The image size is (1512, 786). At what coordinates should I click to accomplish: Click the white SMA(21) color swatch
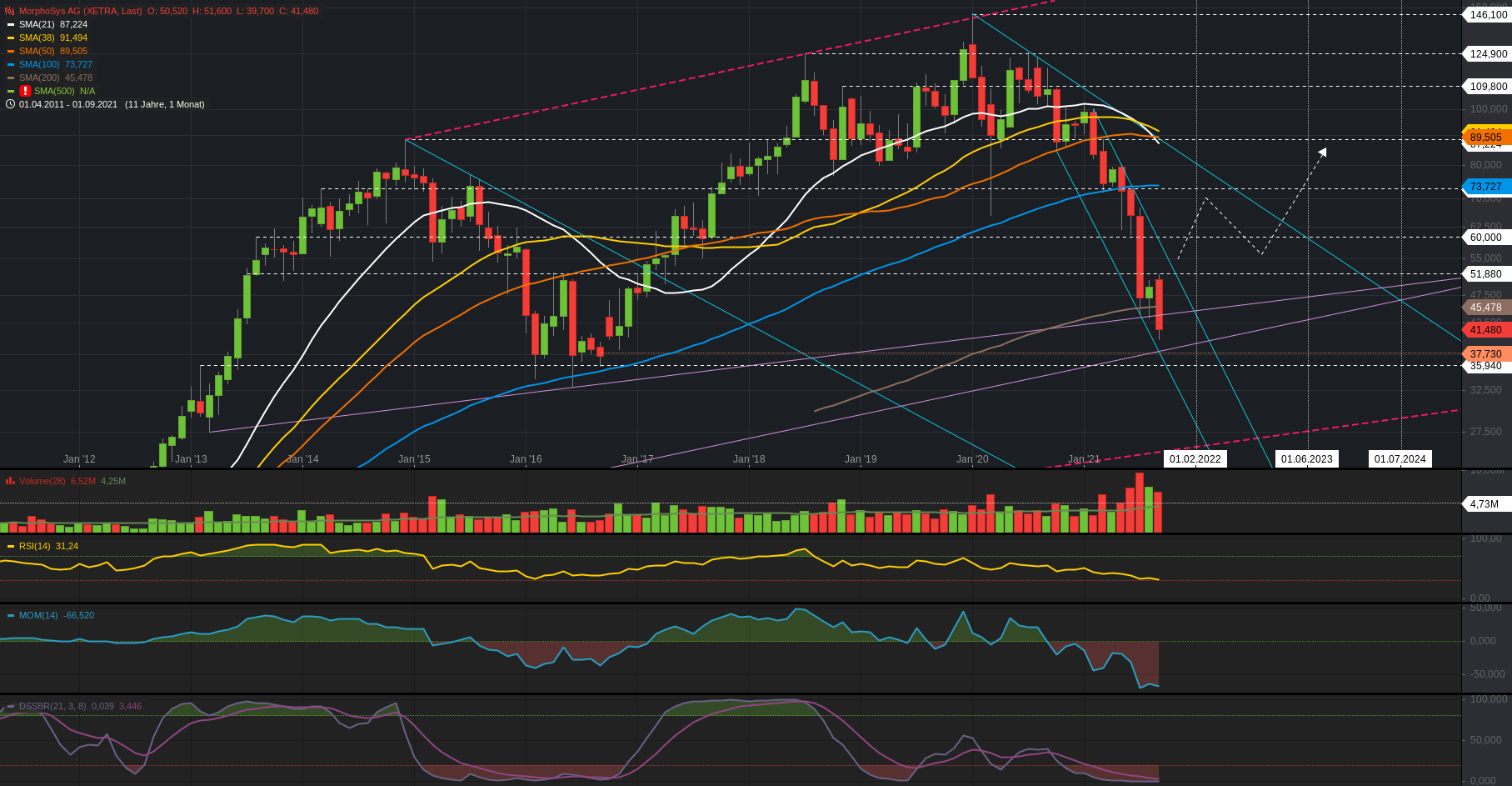[x=11, y=24]
